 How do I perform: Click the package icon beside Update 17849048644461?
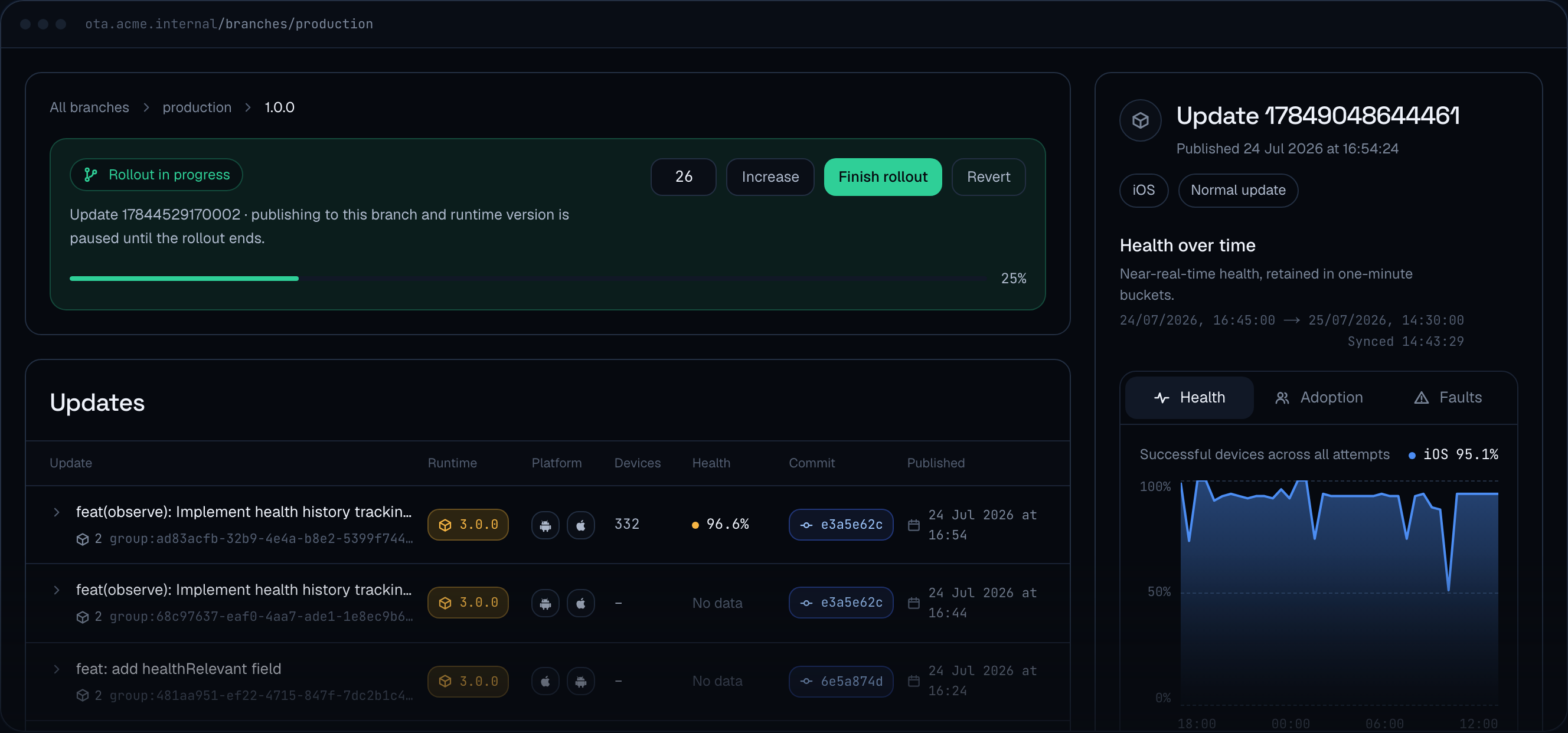[x=1140, y=120]
